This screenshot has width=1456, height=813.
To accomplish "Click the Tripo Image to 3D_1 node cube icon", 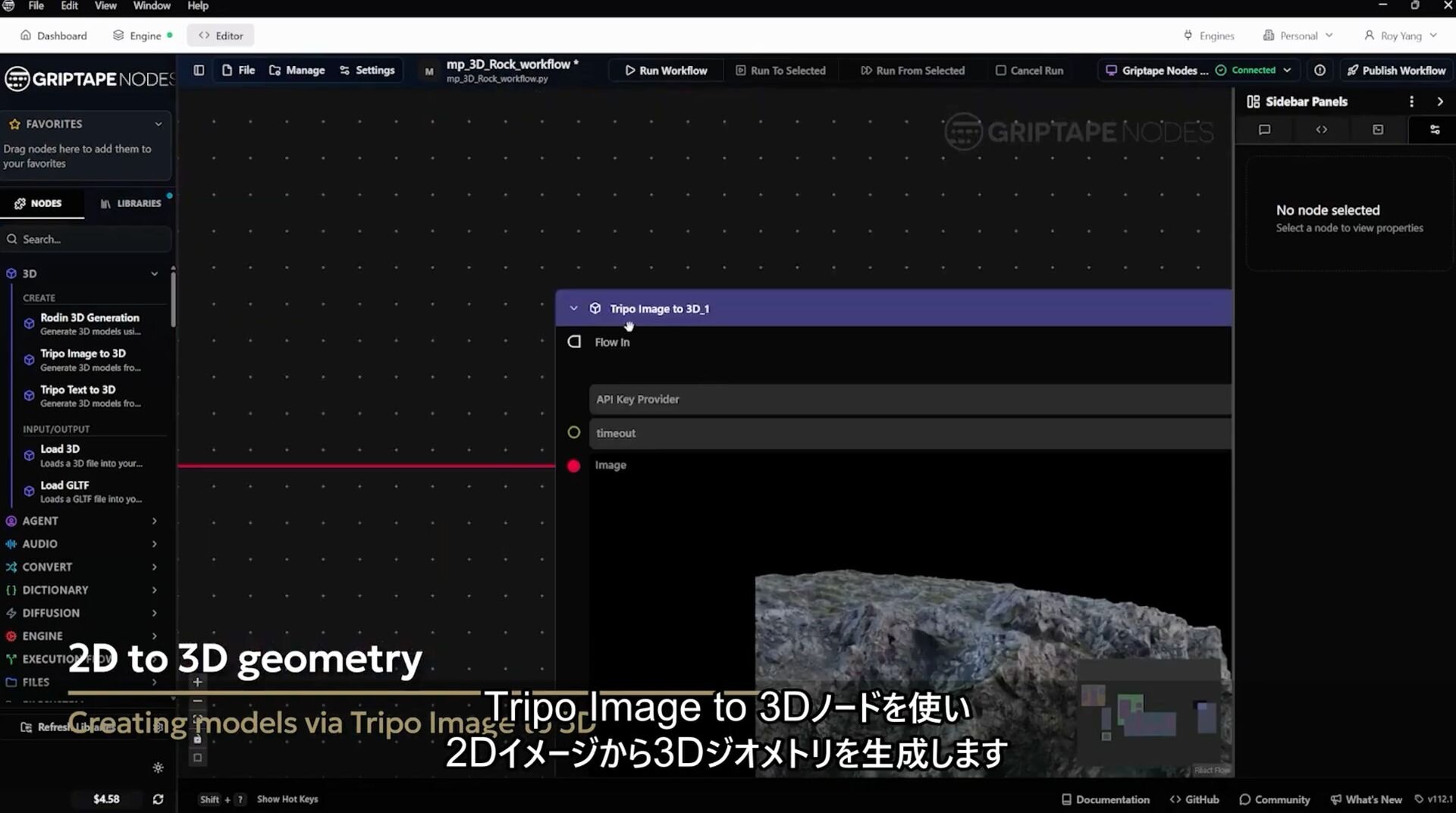I will coord(595,309).
